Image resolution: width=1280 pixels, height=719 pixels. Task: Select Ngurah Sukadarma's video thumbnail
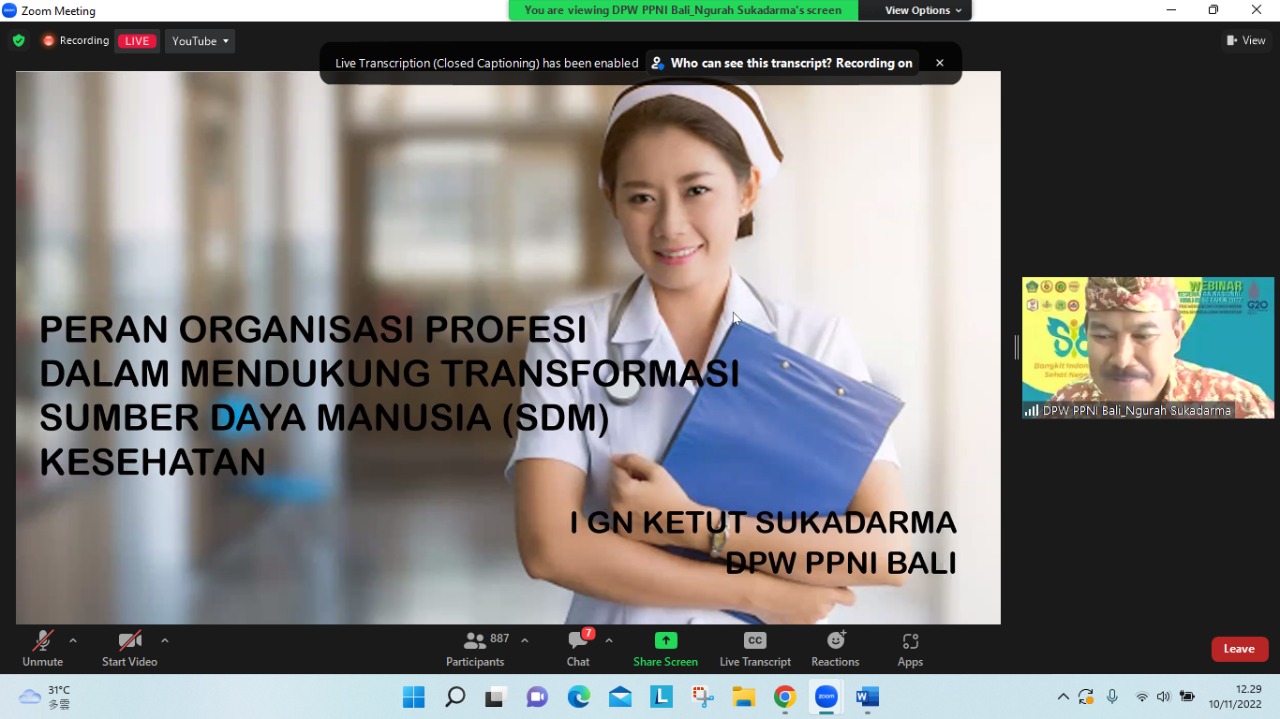(x=1148, y=348)
